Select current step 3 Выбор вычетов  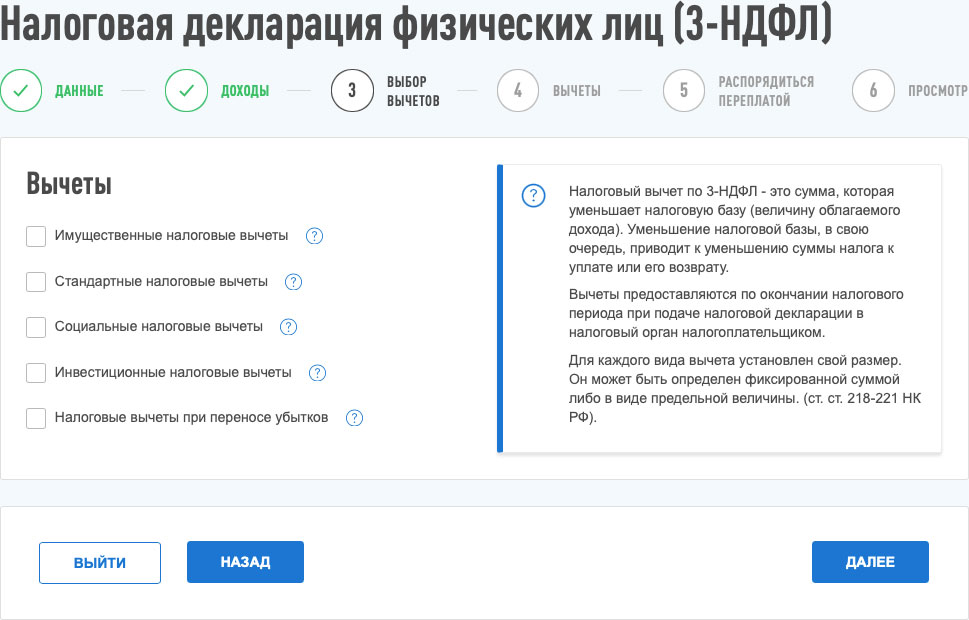click(x=352, y=91)
